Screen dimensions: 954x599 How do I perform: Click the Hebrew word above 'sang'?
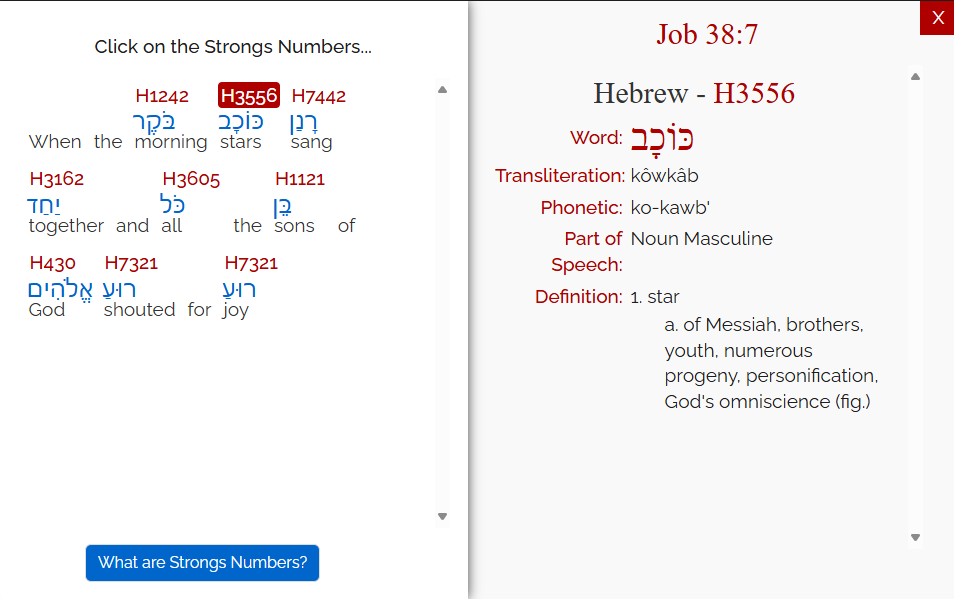(305, 121)
